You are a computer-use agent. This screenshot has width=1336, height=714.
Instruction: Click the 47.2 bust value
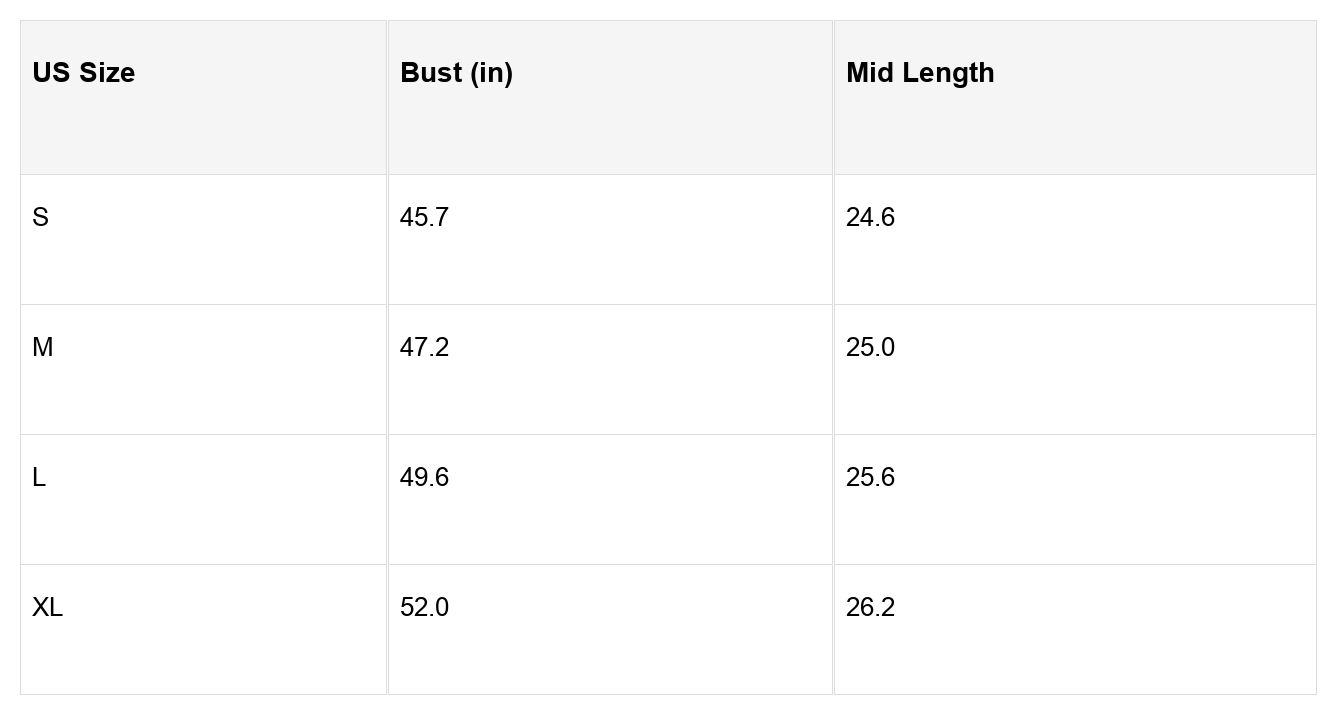tap(424, 347)
